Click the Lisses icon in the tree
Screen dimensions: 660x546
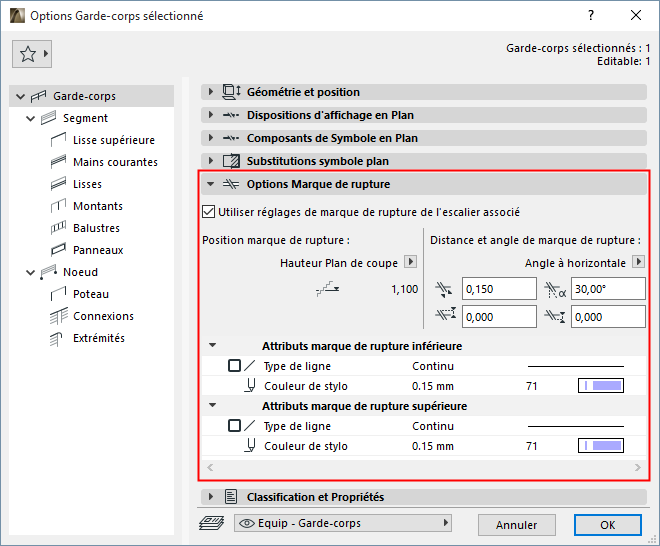tap(59, 184)
